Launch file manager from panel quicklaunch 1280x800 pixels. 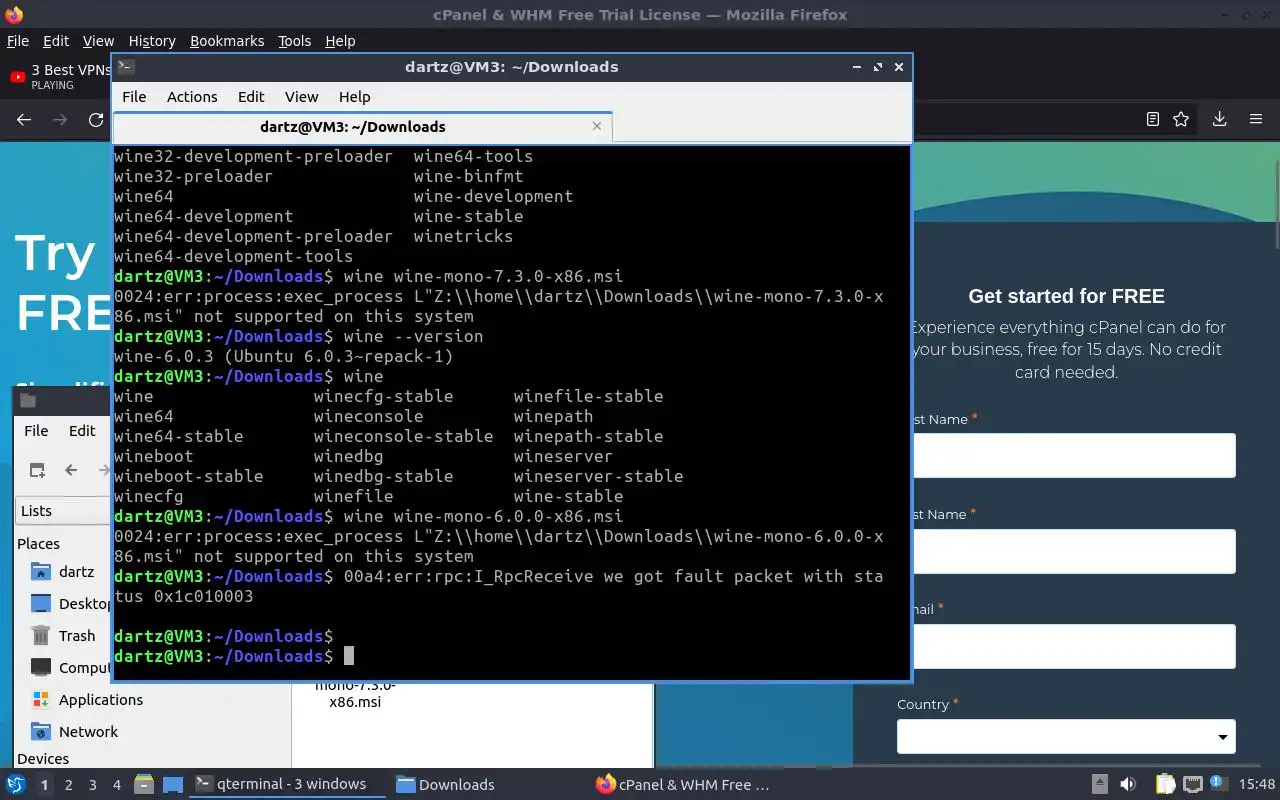point(143,785)
